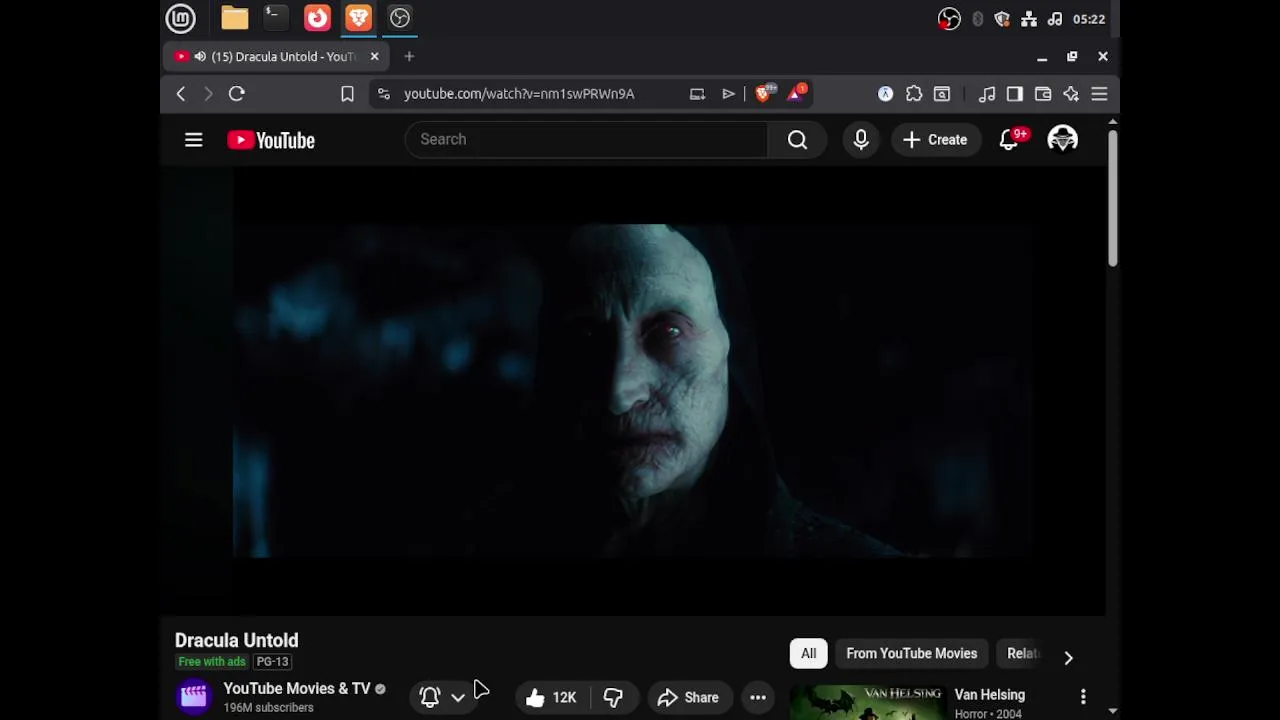
Task: Show the clock calendar at 05:22
Action: click(1088, 19)
